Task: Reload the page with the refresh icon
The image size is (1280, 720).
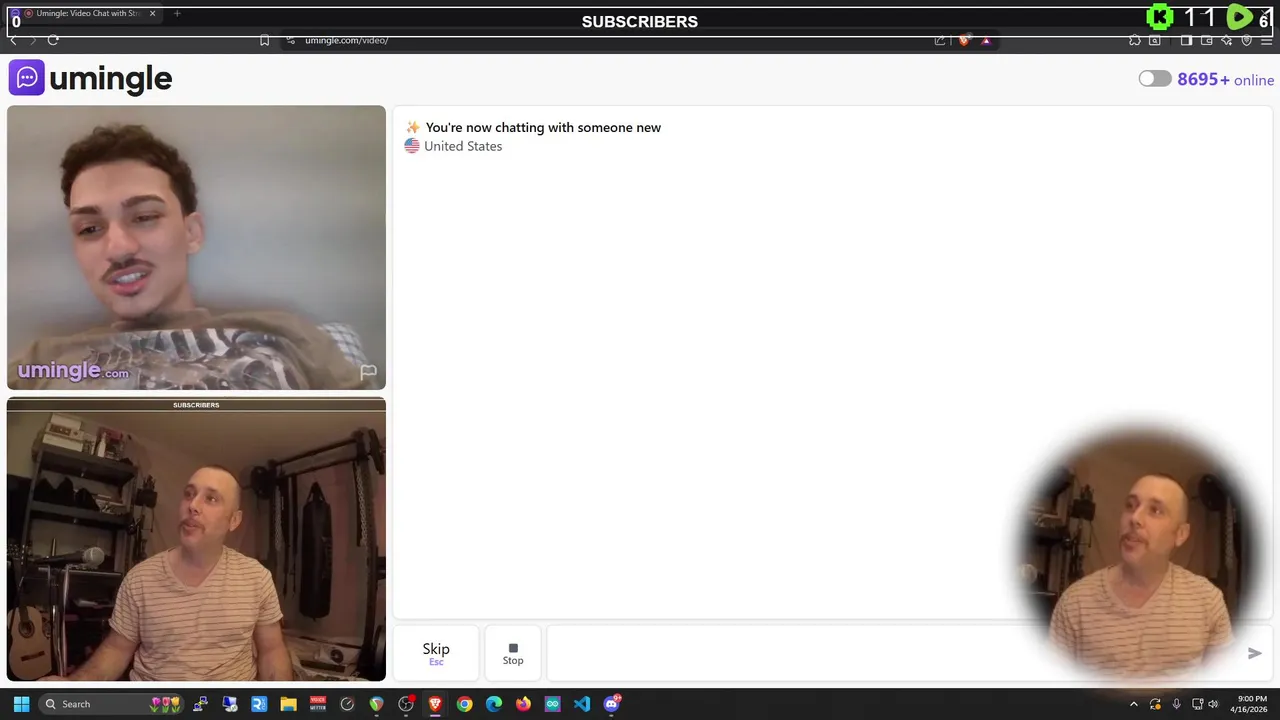Action: coord(53,40)
